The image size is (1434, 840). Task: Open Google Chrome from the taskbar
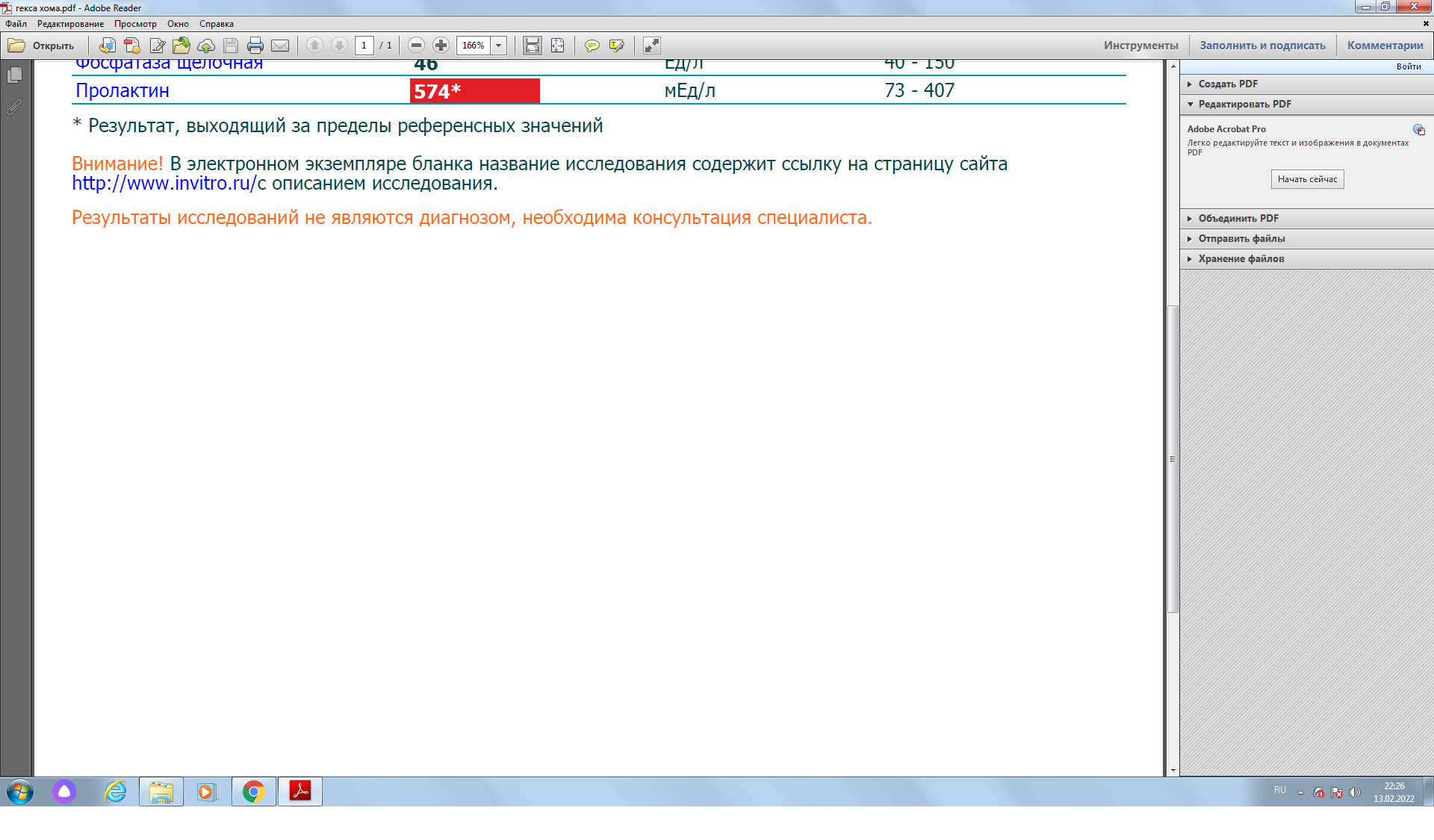tap(254, 791)
